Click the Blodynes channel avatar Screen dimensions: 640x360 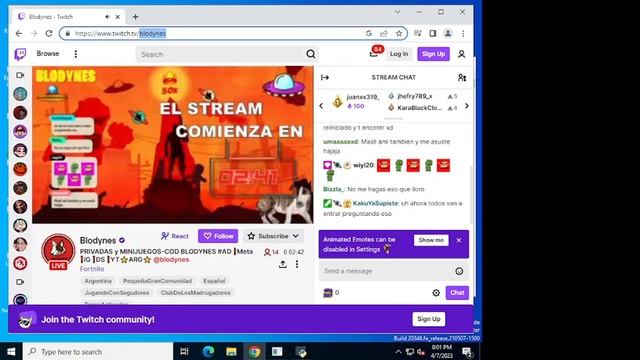58,250
